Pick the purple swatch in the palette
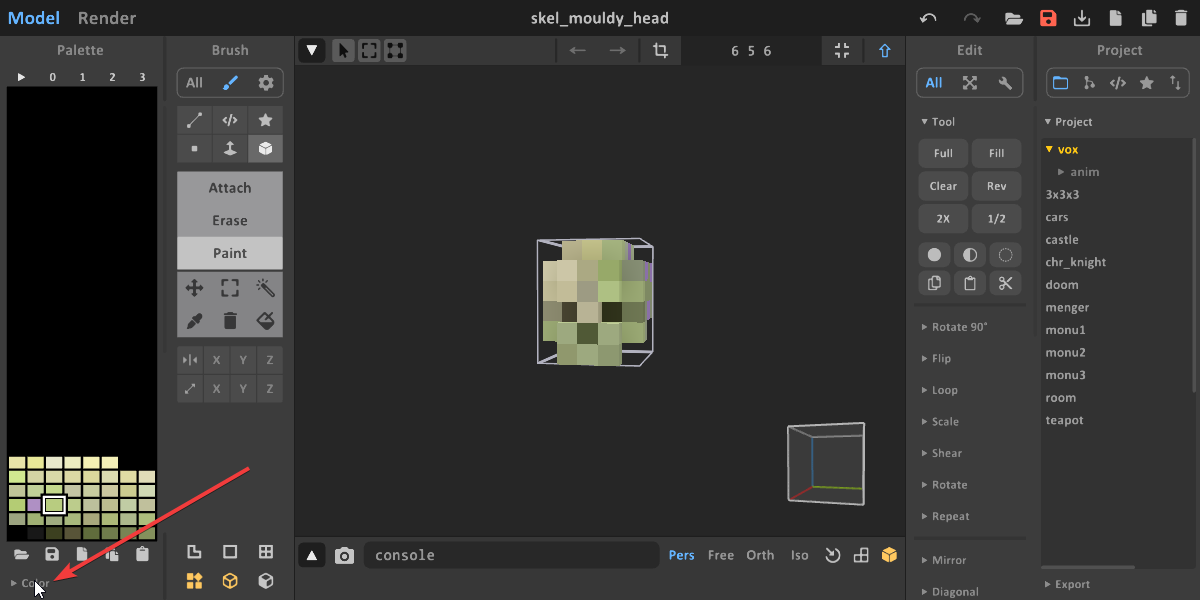This screenshot has height=600, width=1200. 35,505
